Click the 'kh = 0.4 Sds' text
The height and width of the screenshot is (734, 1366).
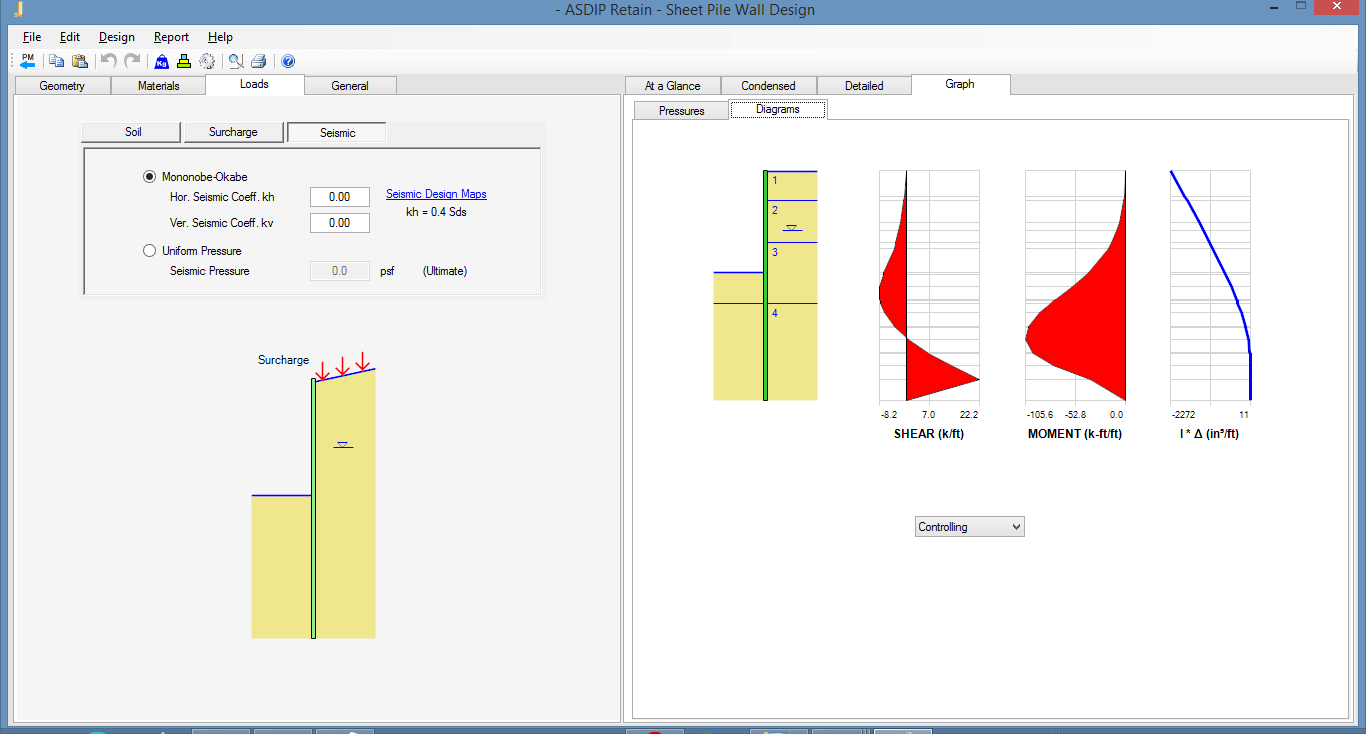point(436,212)
